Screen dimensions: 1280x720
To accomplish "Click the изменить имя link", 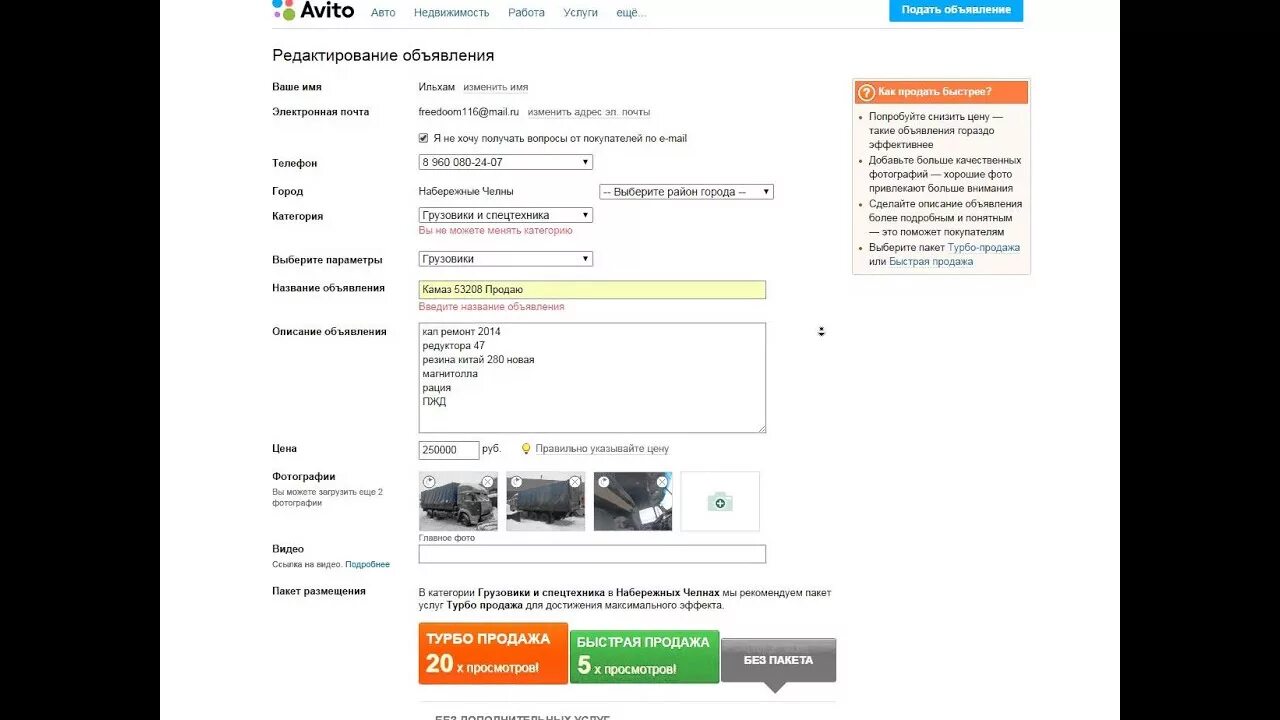I will 496,87.
